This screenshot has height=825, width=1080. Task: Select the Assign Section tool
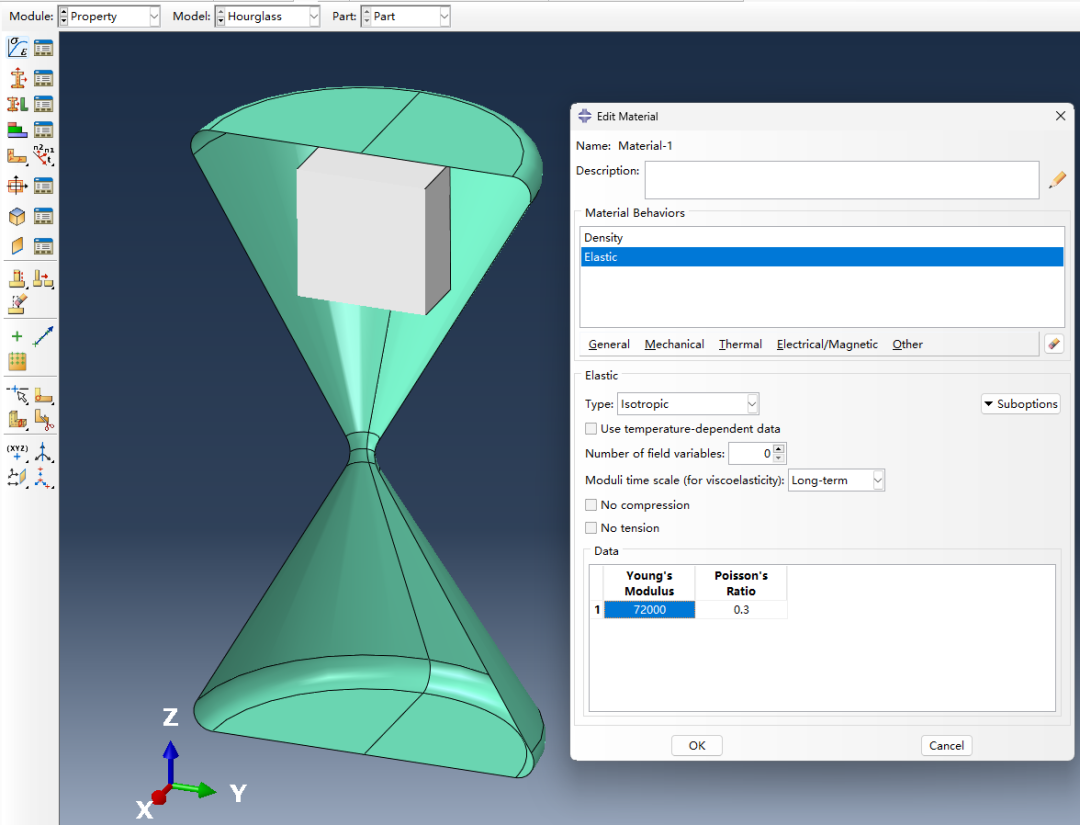[17, 104]
